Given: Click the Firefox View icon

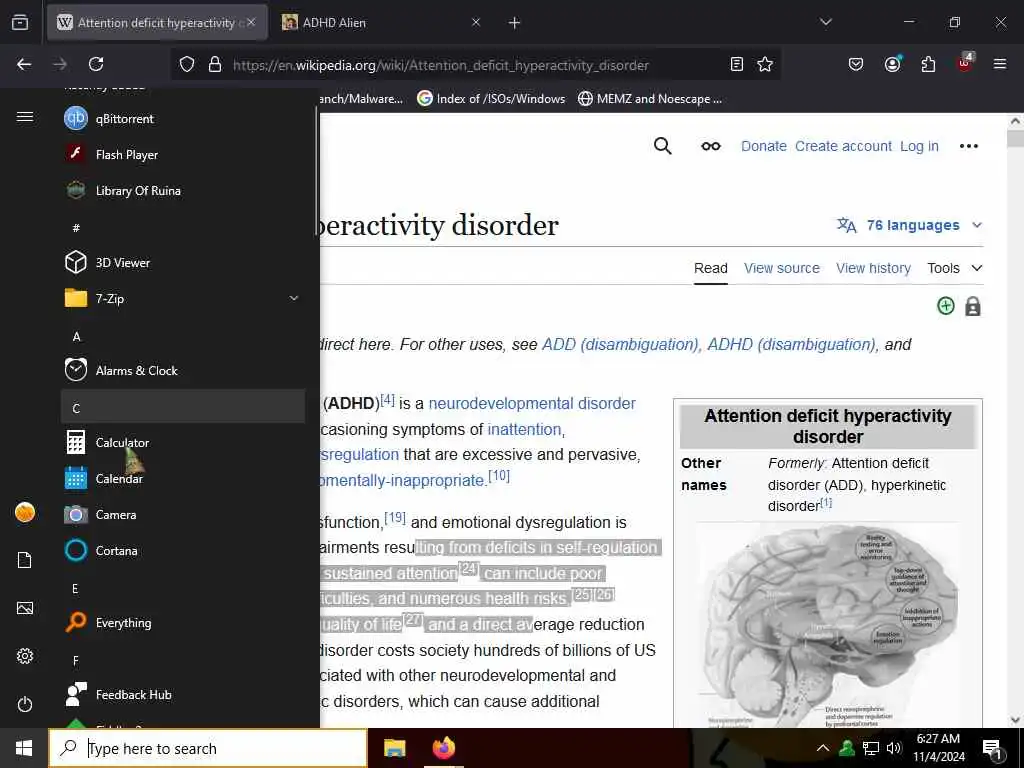Looking at the screenshot, I should pyautogui.click(x=20, y=22).
